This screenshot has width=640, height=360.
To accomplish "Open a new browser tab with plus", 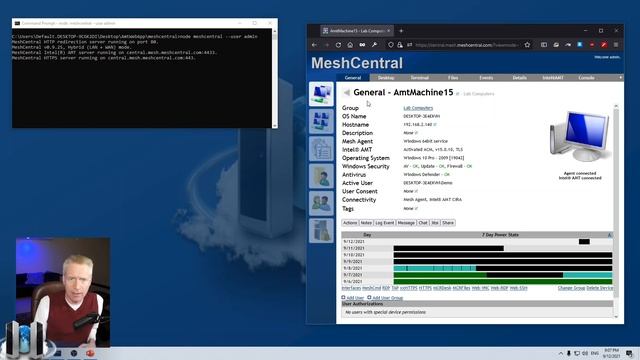I will pos(401,31).
